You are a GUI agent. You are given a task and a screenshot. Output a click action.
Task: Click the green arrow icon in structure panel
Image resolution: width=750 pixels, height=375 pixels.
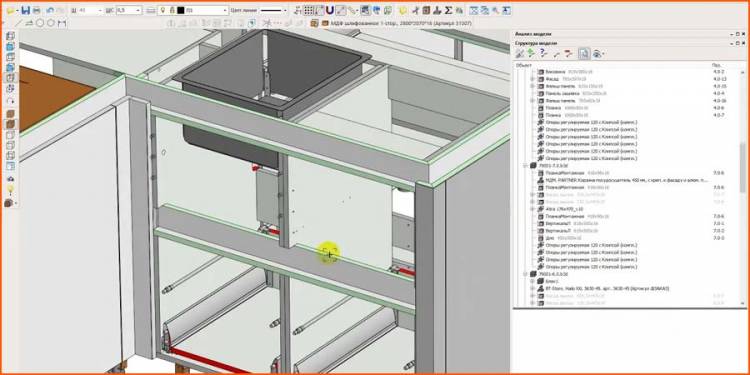click(x=531, y=54)
